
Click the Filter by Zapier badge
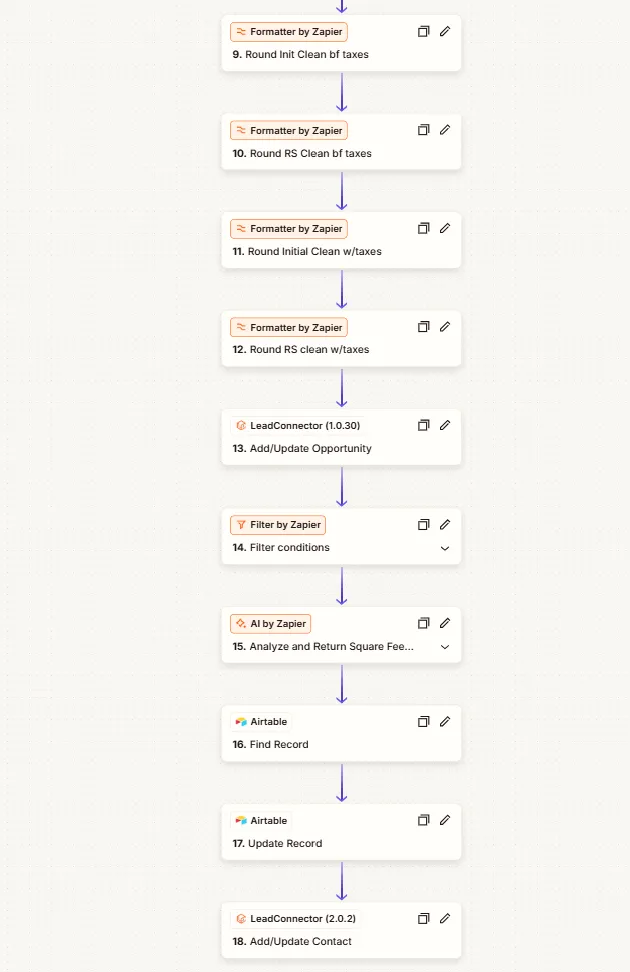[277, 524]
